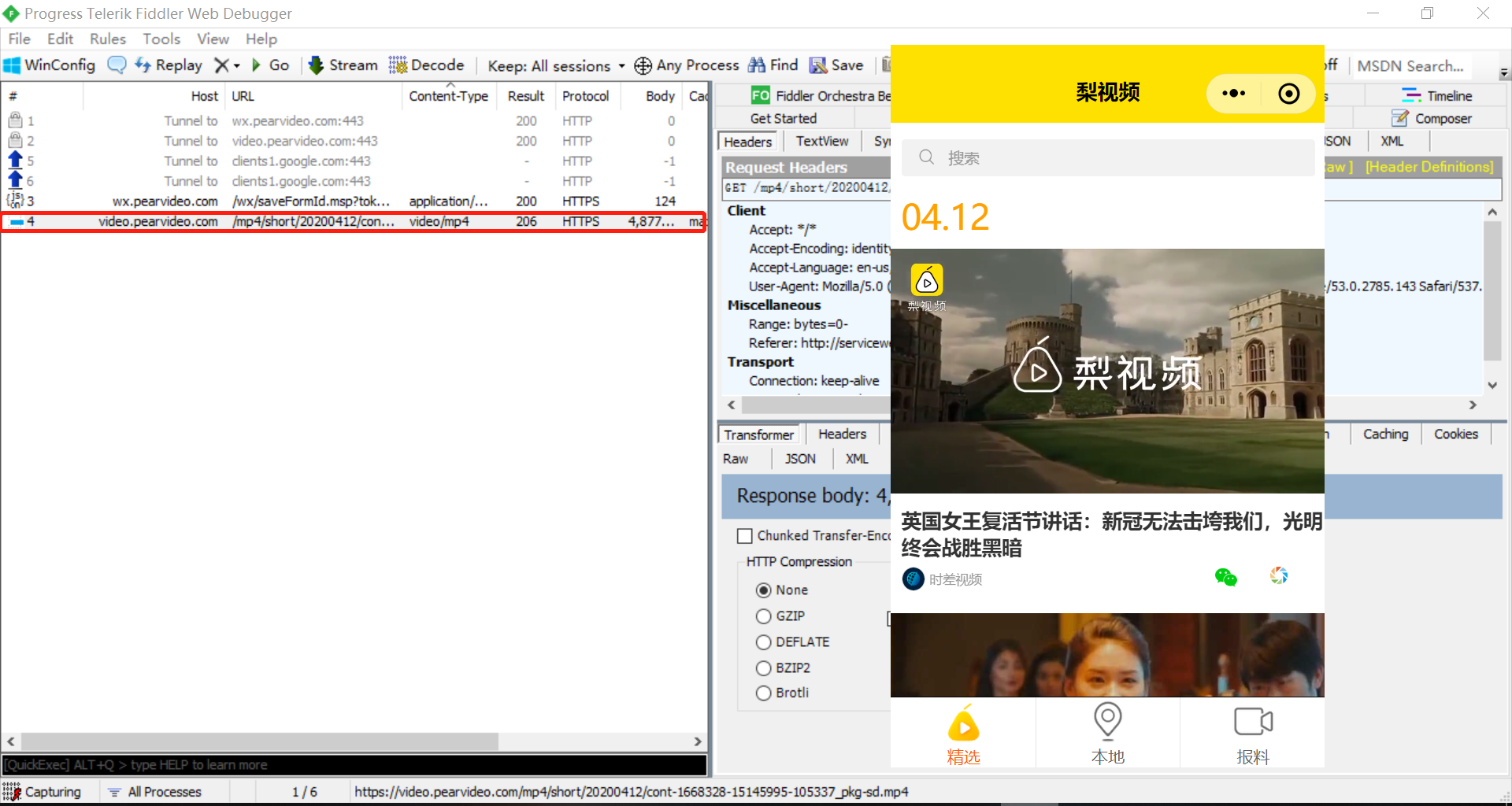This screenshot has height=806, width=1512.
Task: Open Find sessions binoculars tool
Action: point(773,65)
